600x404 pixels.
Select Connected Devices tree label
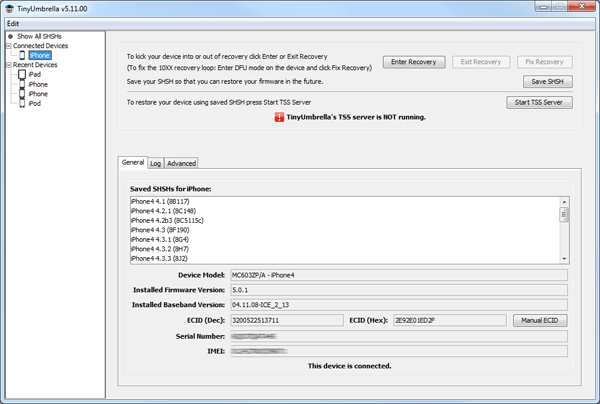41,46
